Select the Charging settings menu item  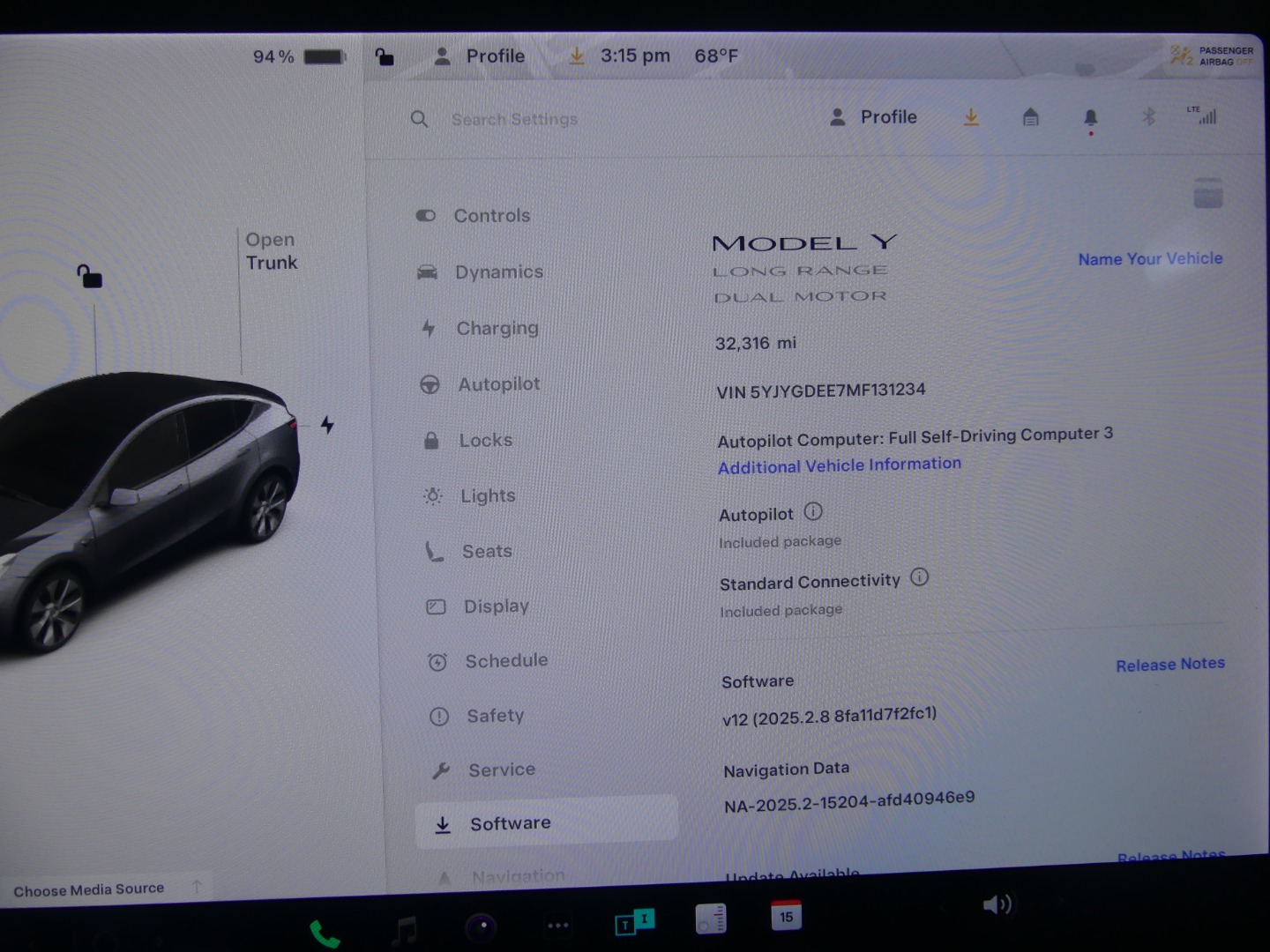(x=497, y=328)
